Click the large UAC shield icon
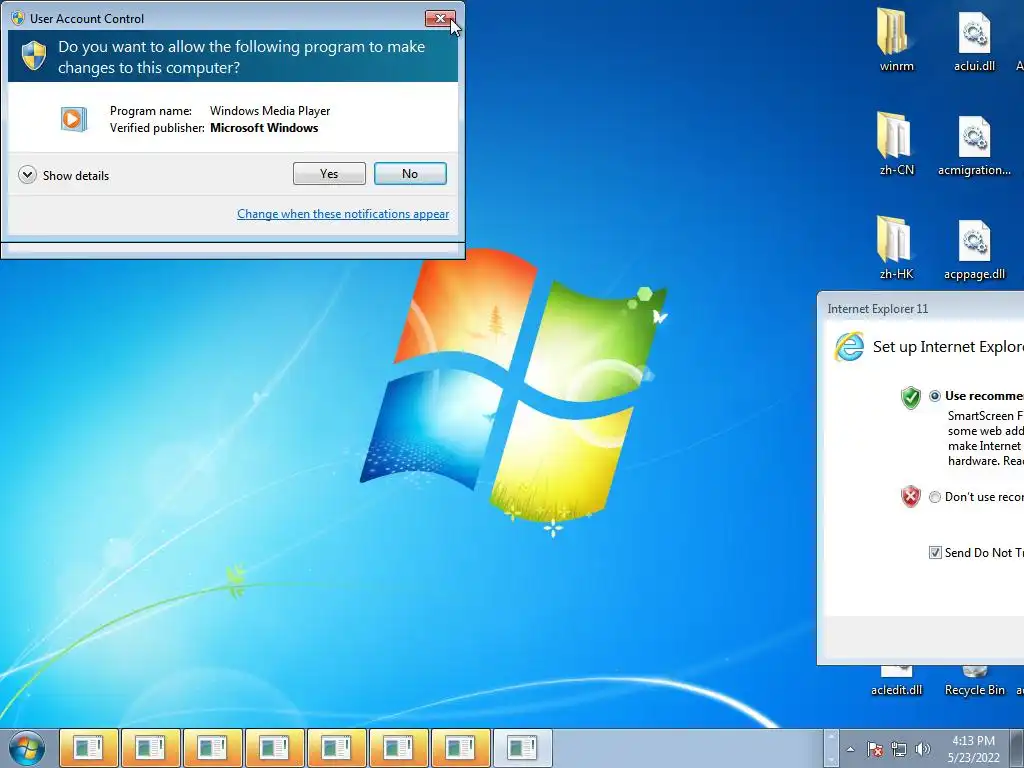Image resolution: width=1024 pixels, height=768 pixels. (34, 56)
